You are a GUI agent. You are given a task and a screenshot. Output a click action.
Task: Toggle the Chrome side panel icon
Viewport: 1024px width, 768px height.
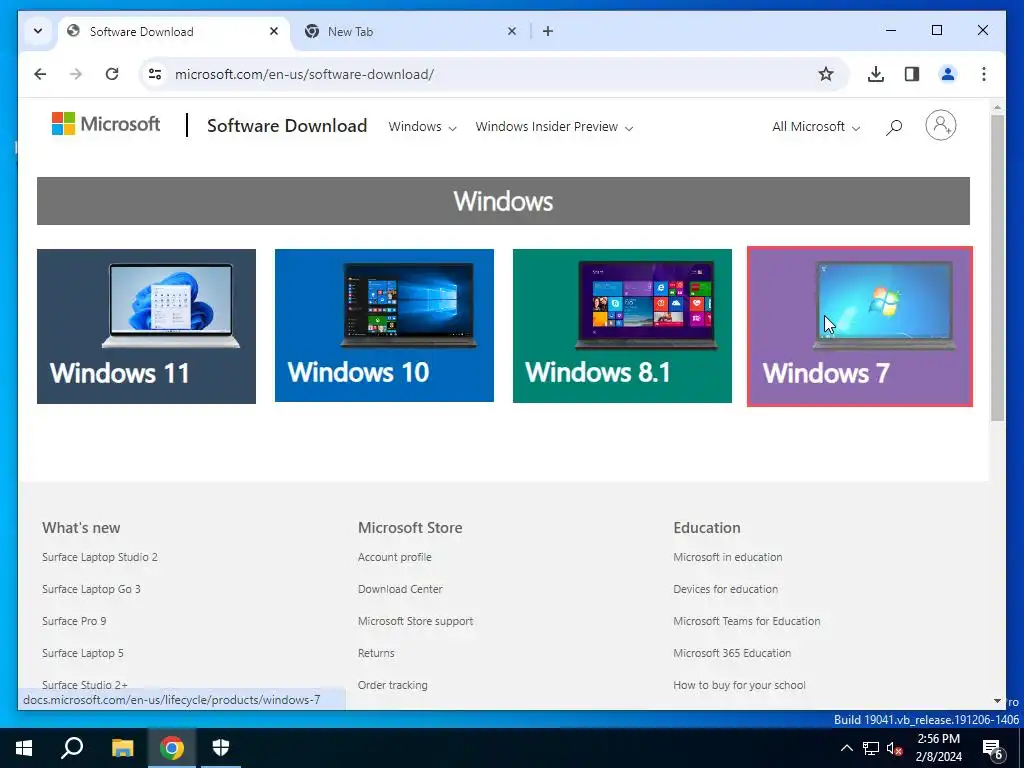(912, 74)
